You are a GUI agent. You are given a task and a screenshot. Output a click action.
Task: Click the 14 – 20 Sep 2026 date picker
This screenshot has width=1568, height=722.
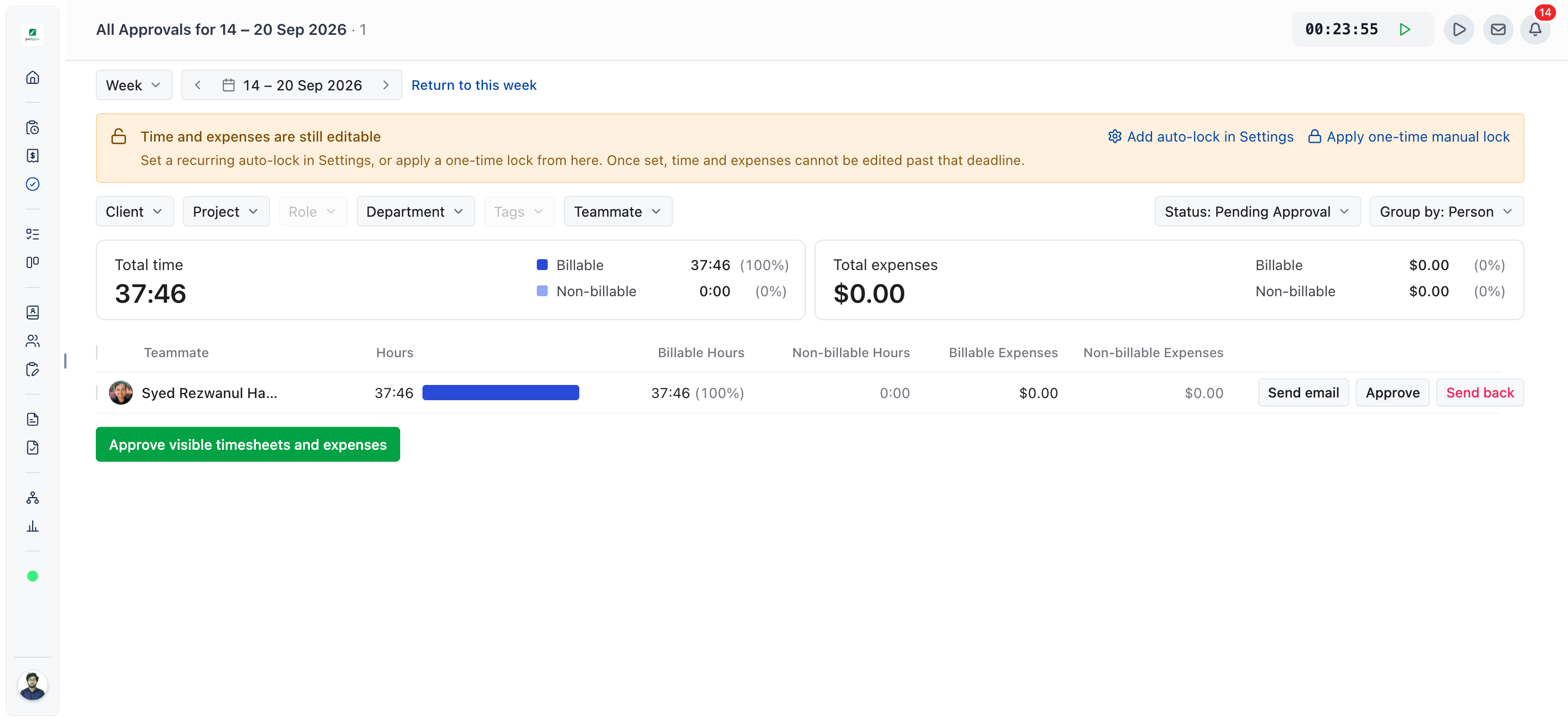(292, 85)
